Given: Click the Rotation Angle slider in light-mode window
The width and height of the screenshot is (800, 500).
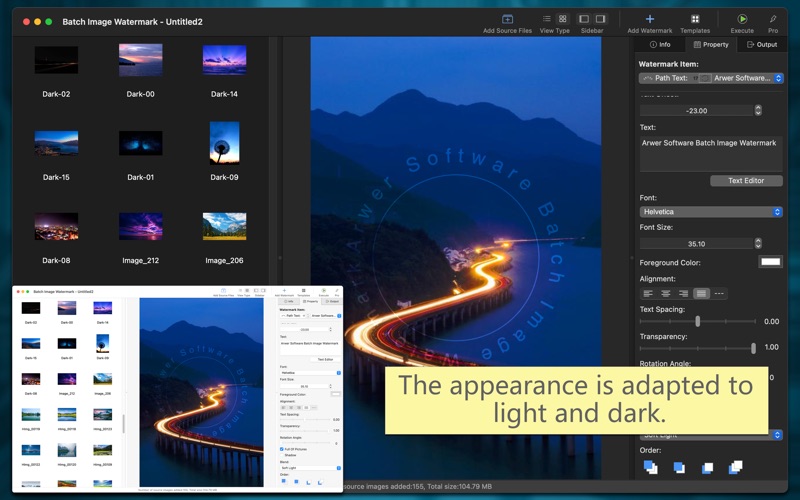Looking at the screenshot, I should click(x=305, y=442).
